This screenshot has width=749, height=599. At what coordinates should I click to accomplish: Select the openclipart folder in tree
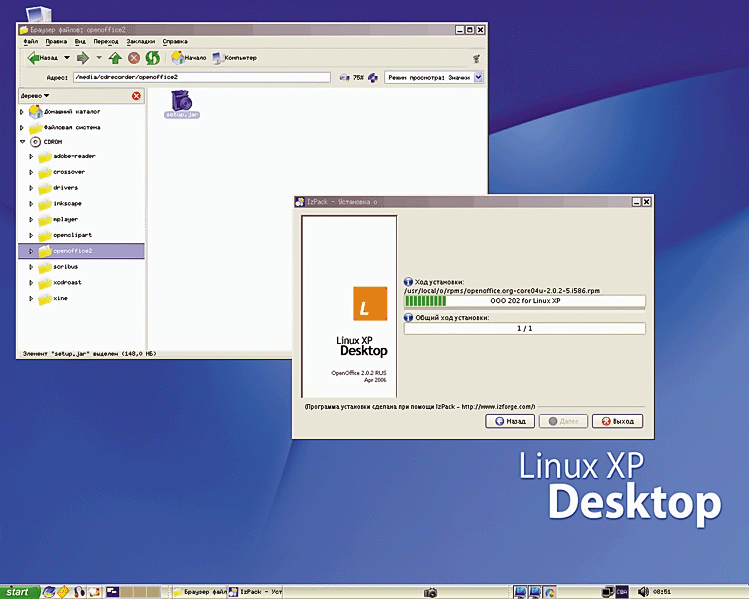[65, 235]
